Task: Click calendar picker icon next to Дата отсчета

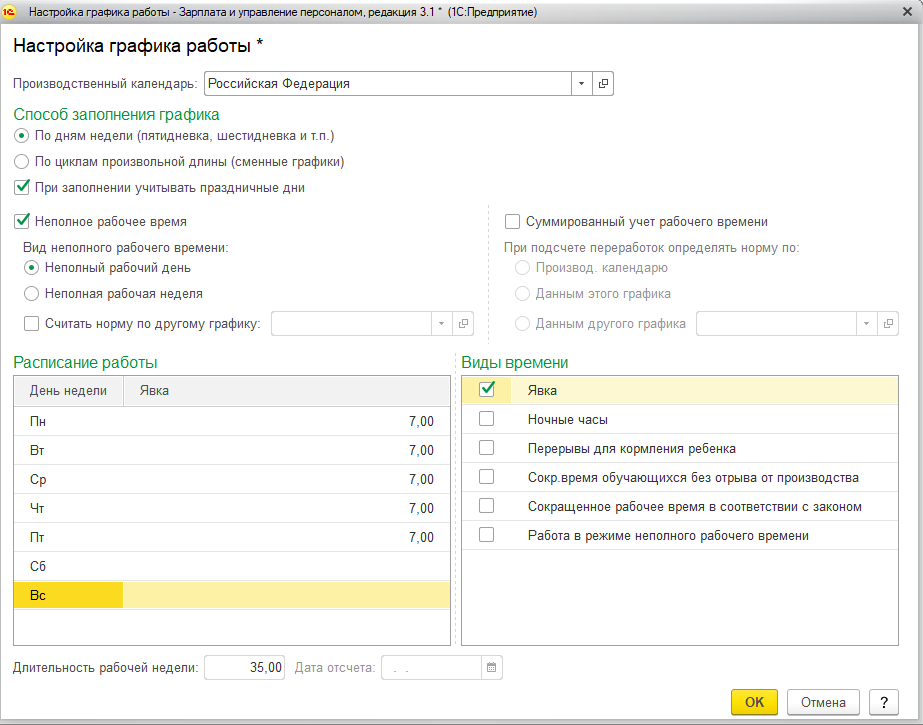Action: point(491,667)
